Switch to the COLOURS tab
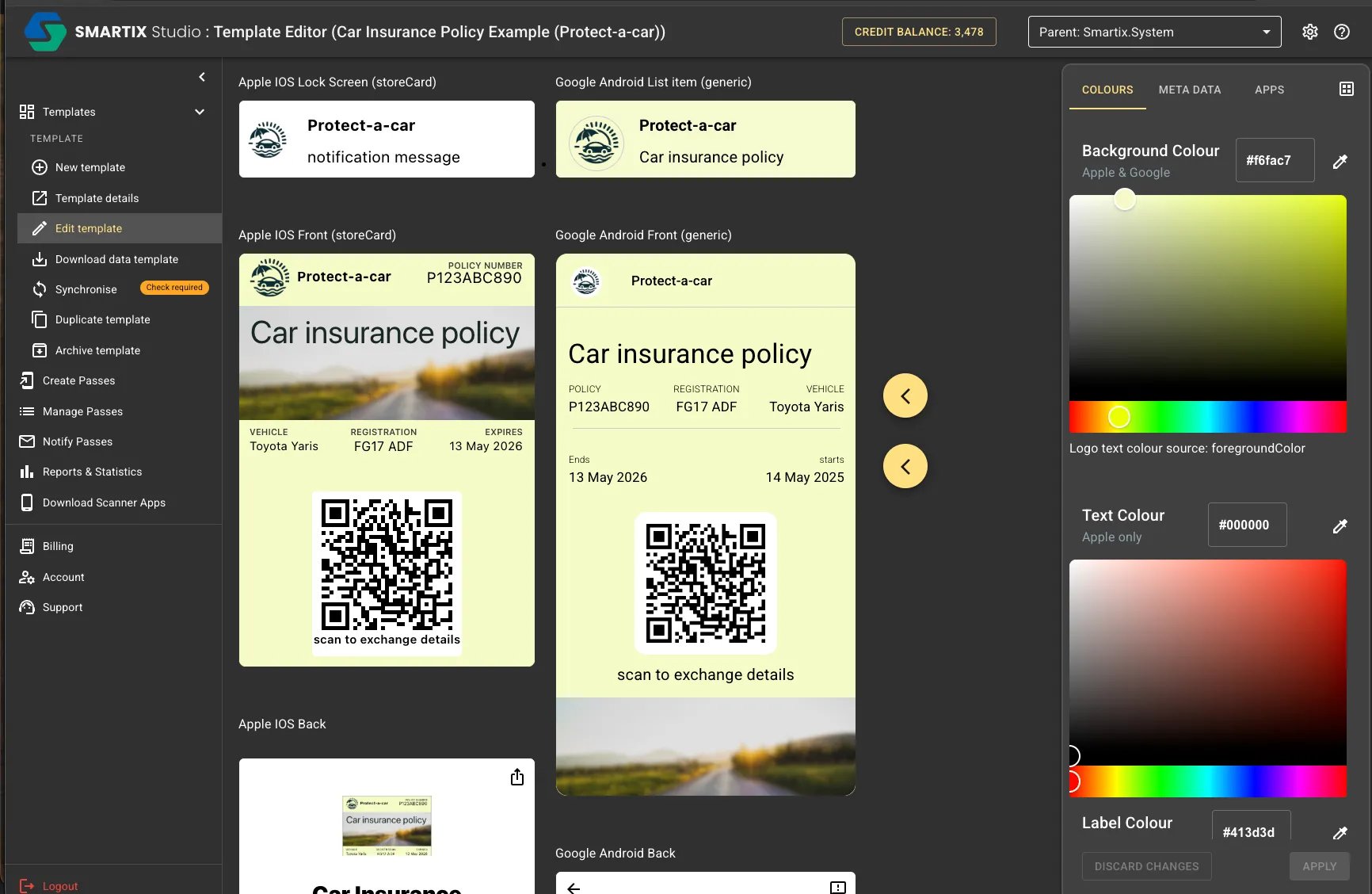 coord(1107,90)
